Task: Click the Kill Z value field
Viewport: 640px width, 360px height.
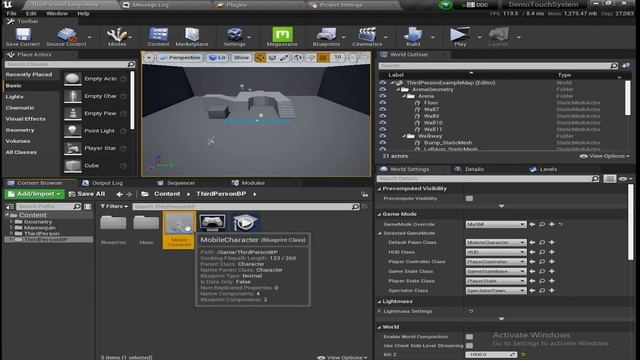Action: tap(491, 355)
